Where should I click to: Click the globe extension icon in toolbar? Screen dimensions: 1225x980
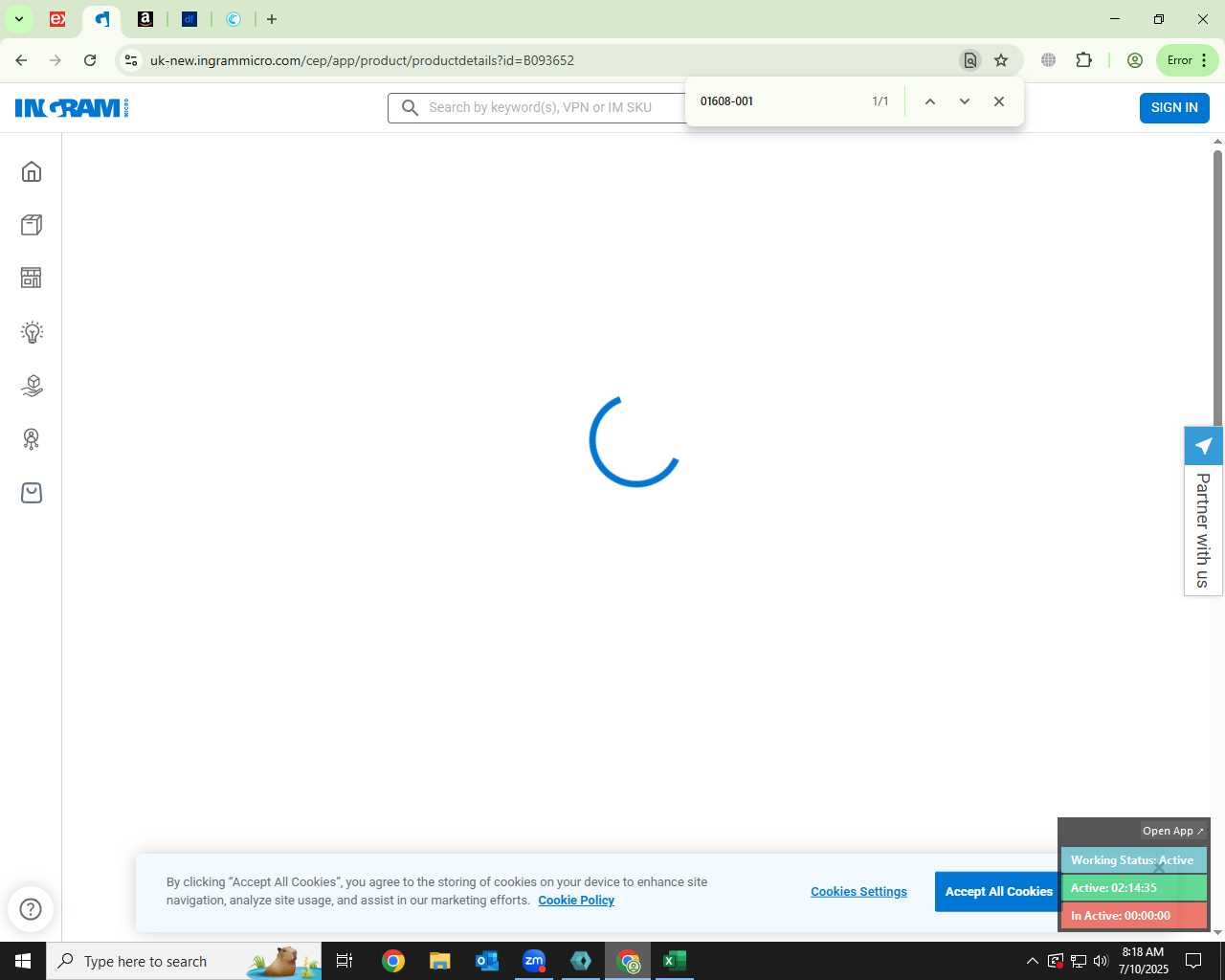click(x=1049, y=60)
